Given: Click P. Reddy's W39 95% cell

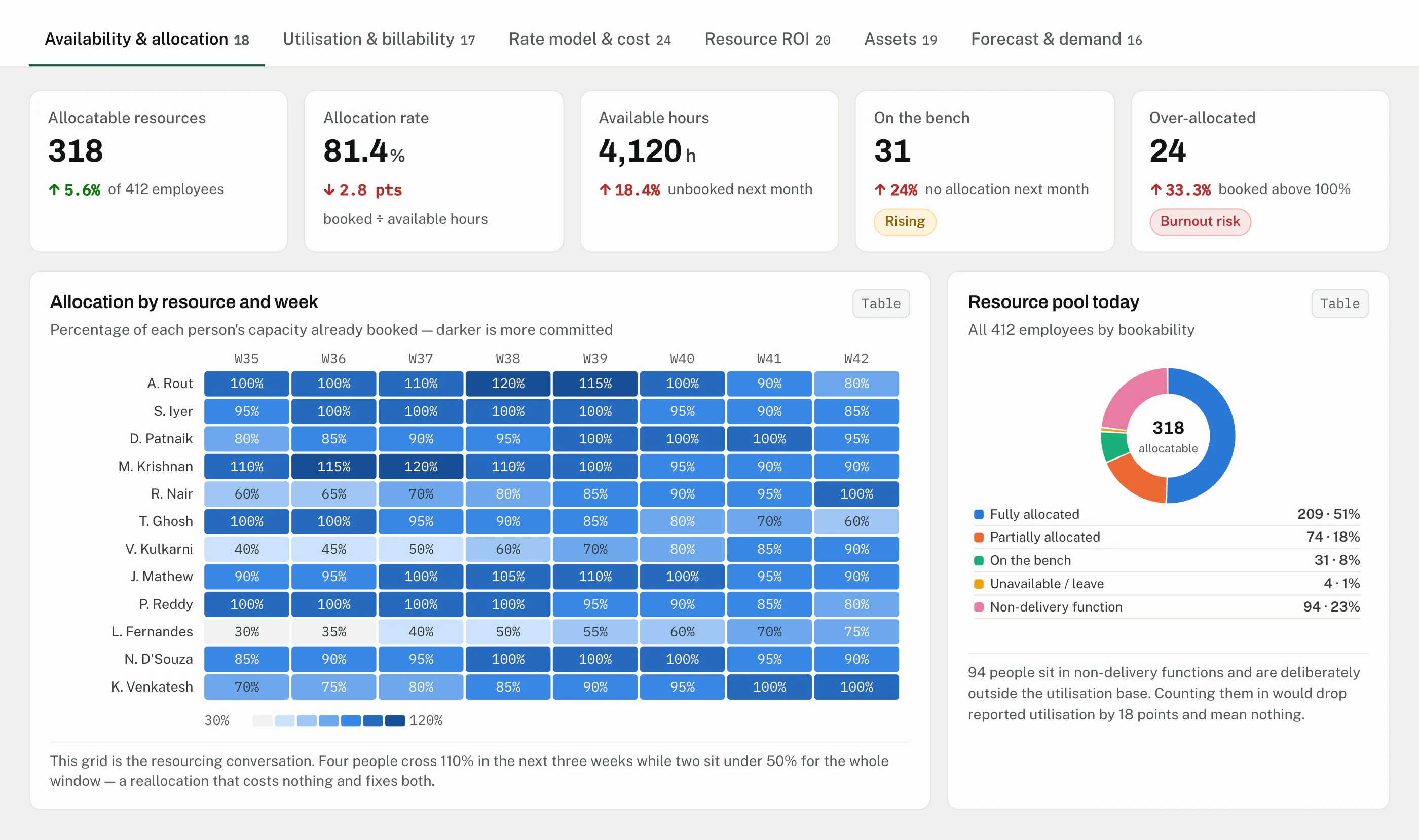Looking at the screenshot, I should pyautogui.click(x=595, y=604).
